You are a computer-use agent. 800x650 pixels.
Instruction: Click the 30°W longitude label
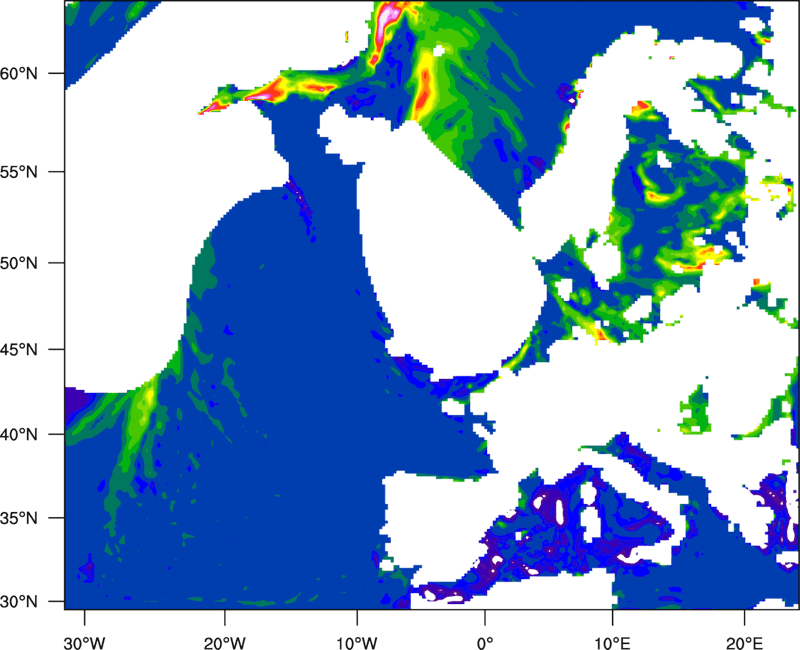coord(85,643)
